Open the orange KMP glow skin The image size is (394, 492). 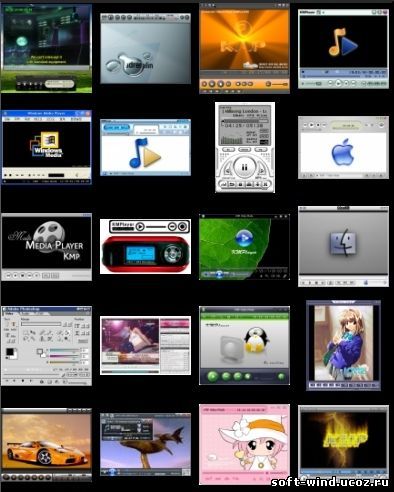click(244, 49)
